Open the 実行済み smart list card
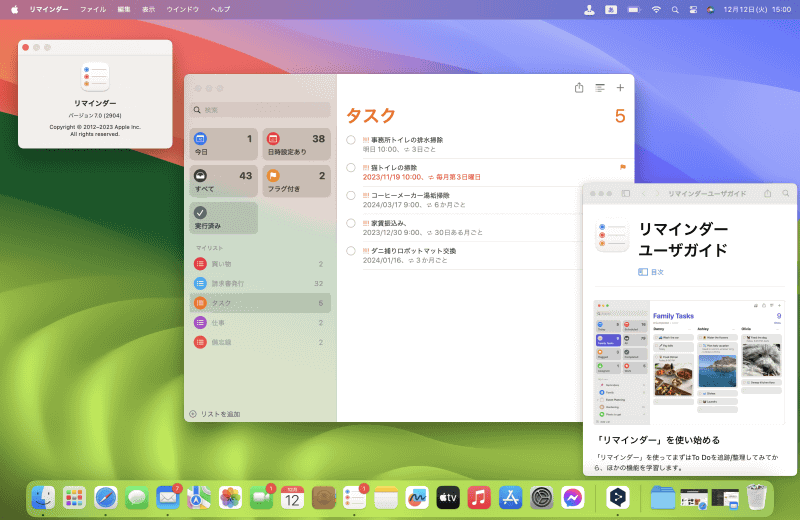Viewport: 800px width, 520px height. coord(223,218)
